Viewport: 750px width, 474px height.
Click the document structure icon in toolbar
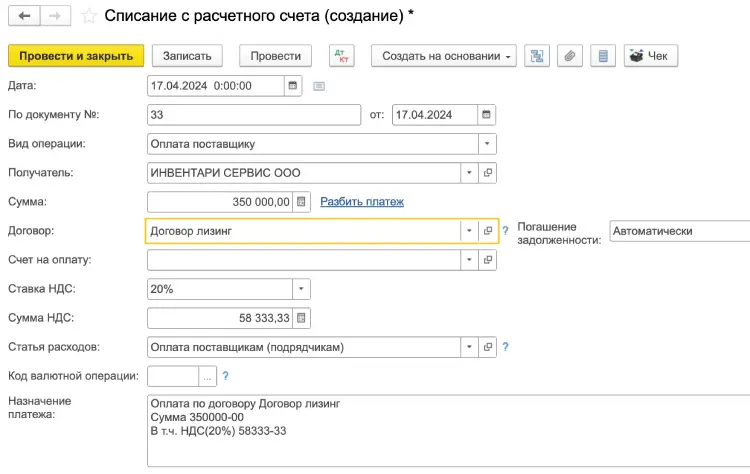click(536, 56)
